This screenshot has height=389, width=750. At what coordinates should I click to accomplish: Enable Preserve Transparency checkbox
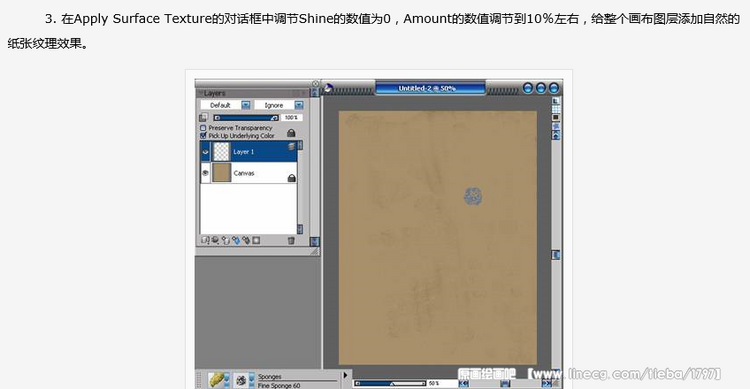[203, 128]
